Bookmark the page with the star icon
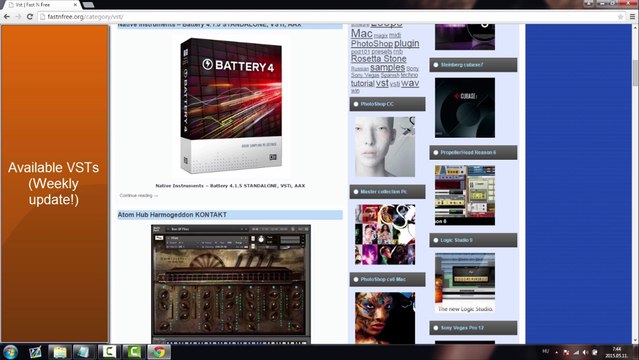The height and width of the screenshot is (360, 639). pos(620,17)
